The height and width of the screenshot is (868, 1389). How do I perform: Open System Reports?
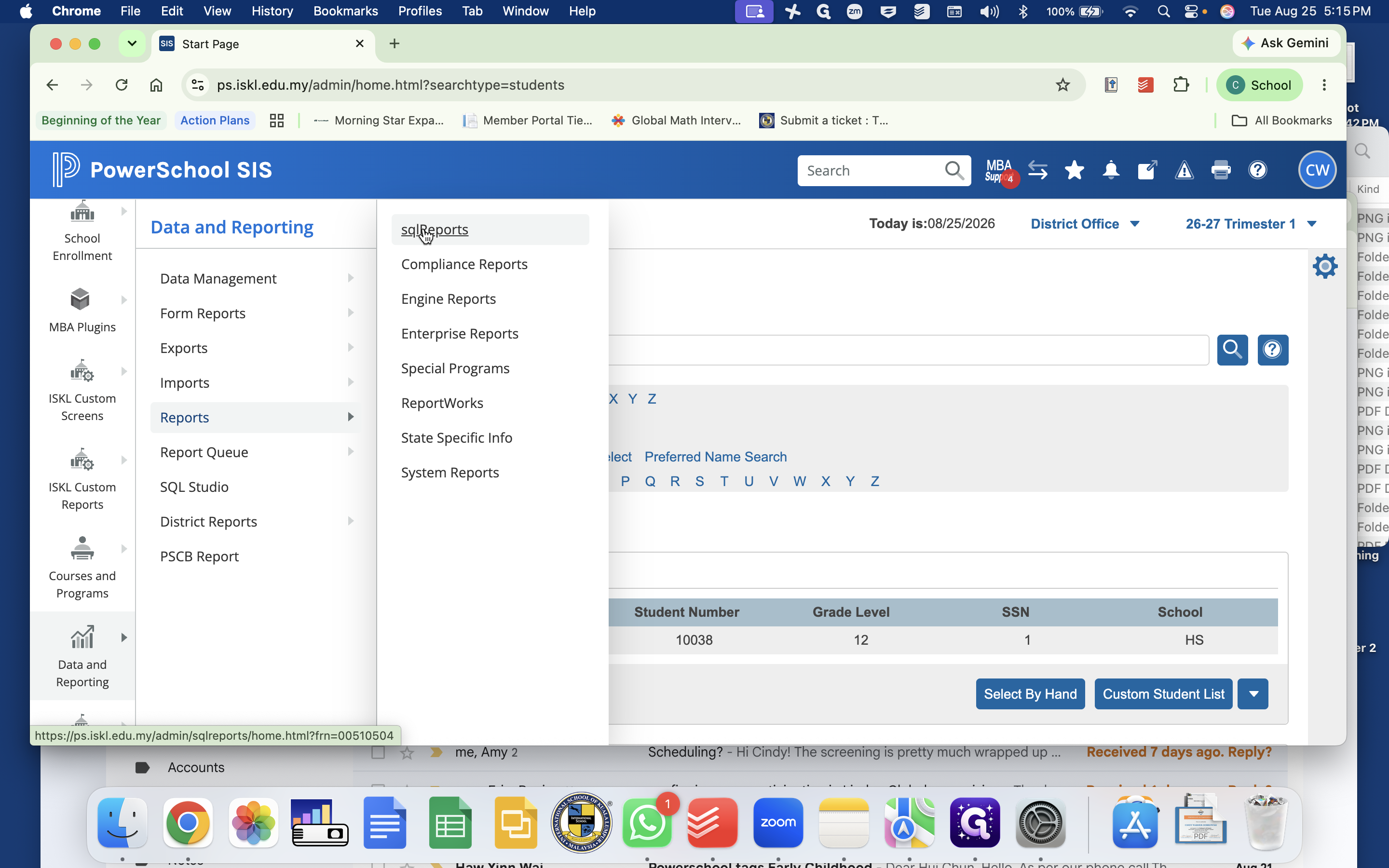coord(449,473)
